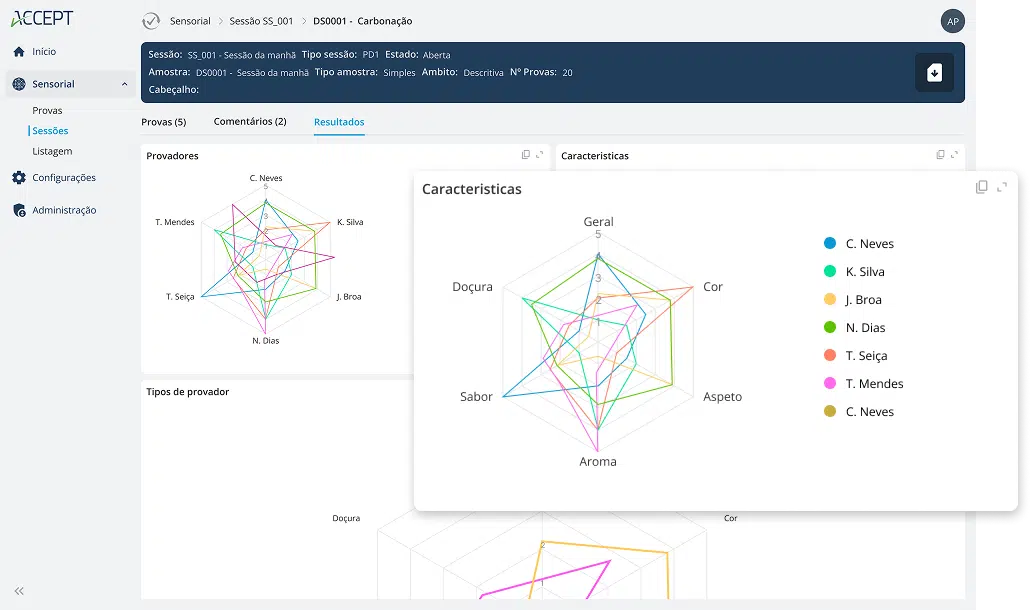Click J. Broa label on Provadores radar

click(x=349, y=296)
